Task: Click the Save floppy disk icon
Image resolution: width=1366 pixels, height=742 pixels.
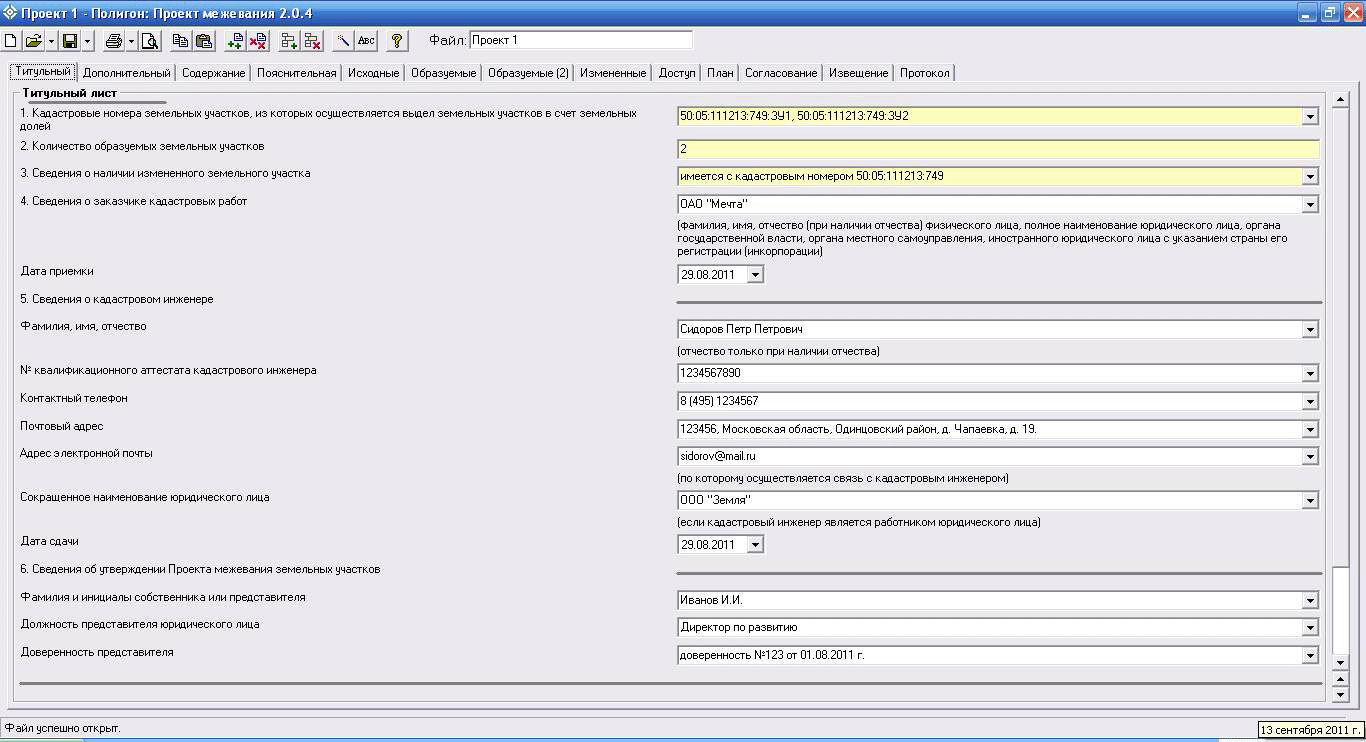Action: click(x=70, y=41)
